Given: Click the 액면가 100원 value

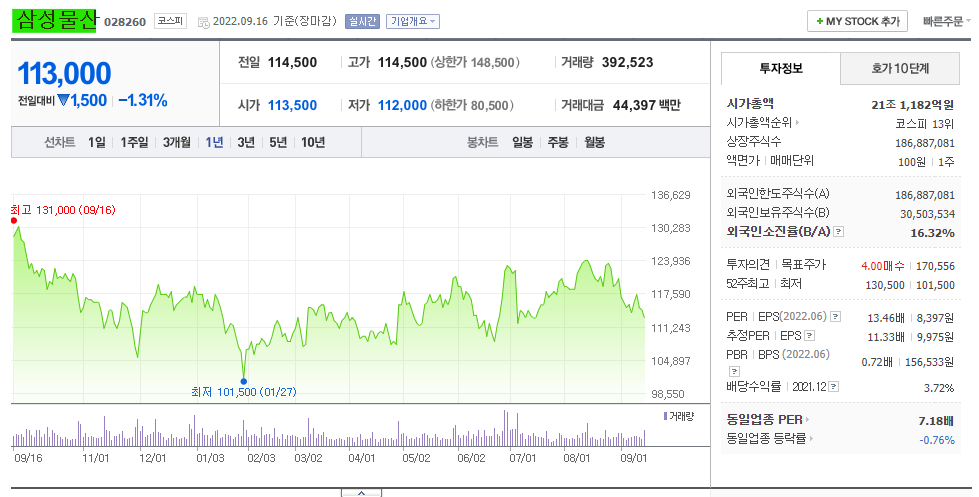Looking at the screenshot, I should (912, 162).
